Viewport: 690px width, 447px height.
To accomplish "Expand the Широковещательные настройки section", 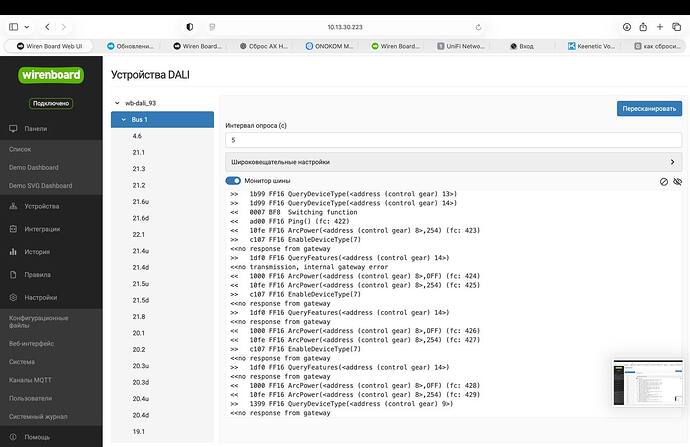I will point(454,162).
